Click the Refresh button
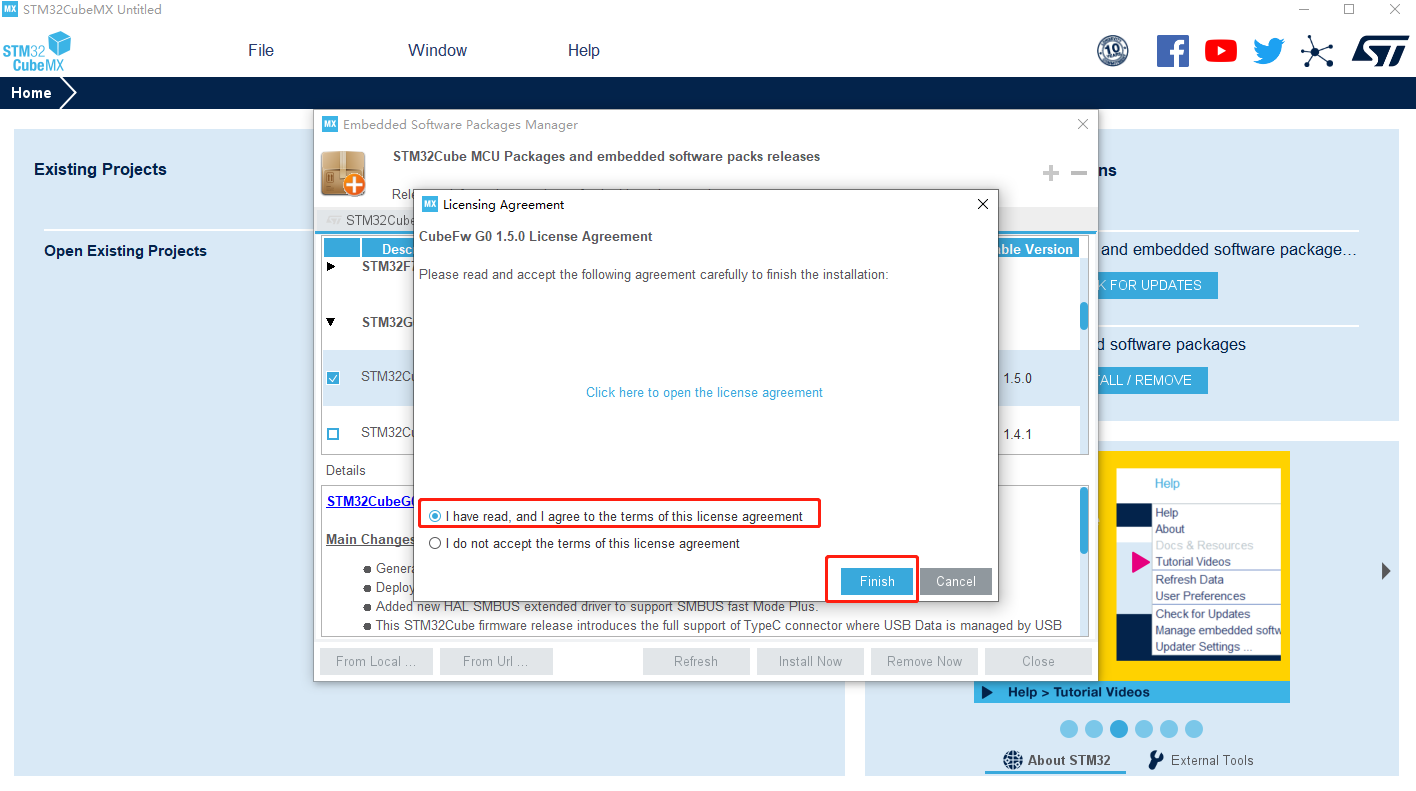 click(x=696, y=661)
